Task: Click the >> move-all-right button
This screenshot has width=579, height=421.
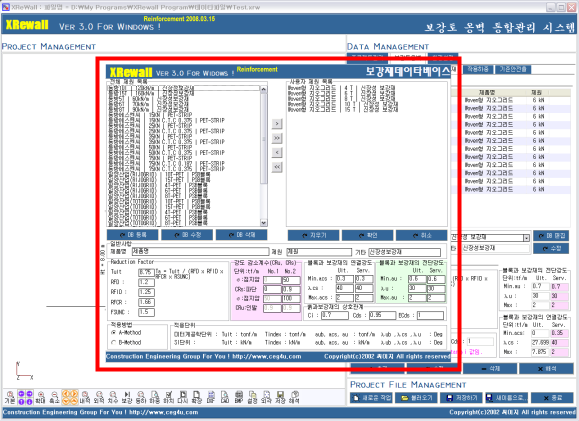Action: click(277, 138)
